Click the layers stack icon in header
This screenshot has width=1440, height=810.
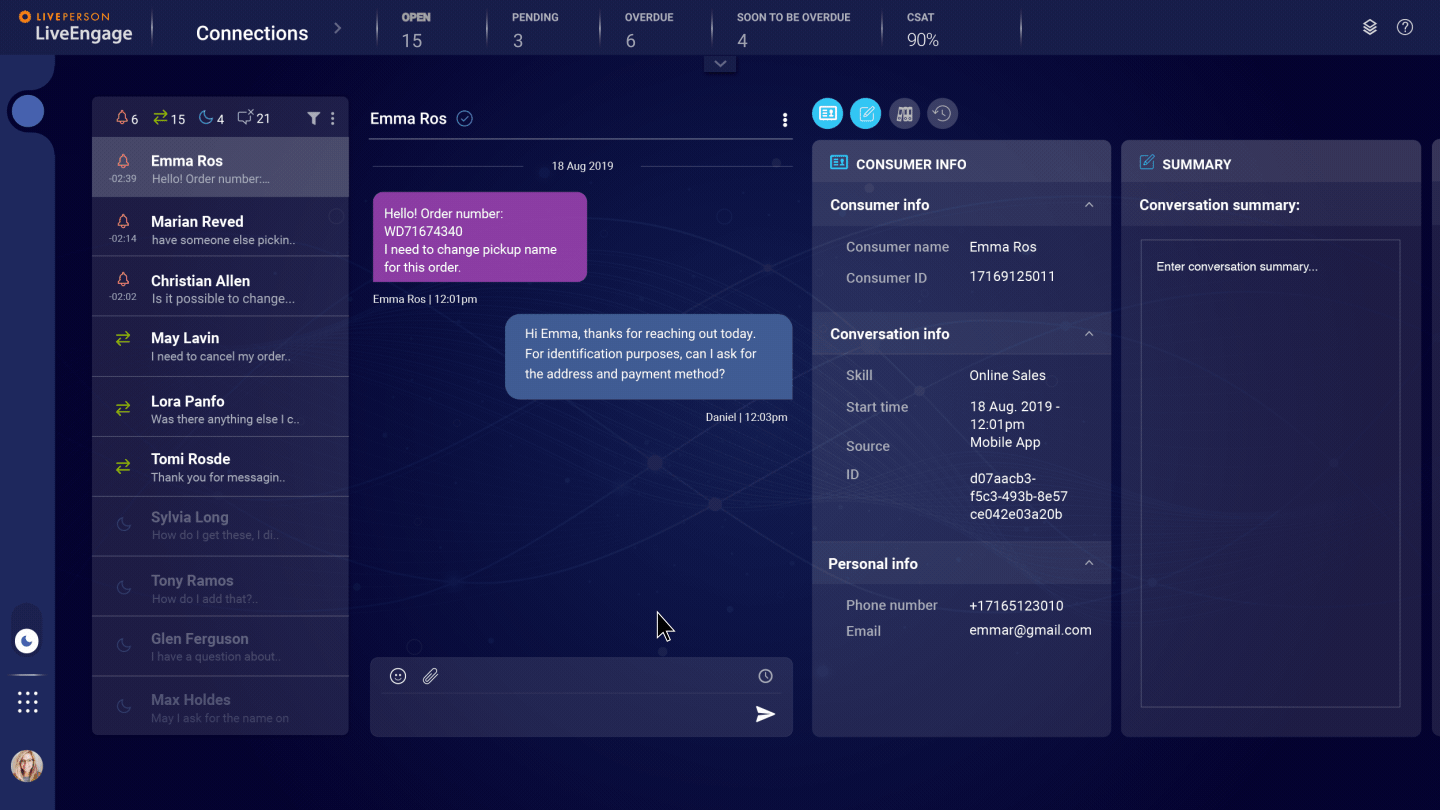[x=1370, y=27]
